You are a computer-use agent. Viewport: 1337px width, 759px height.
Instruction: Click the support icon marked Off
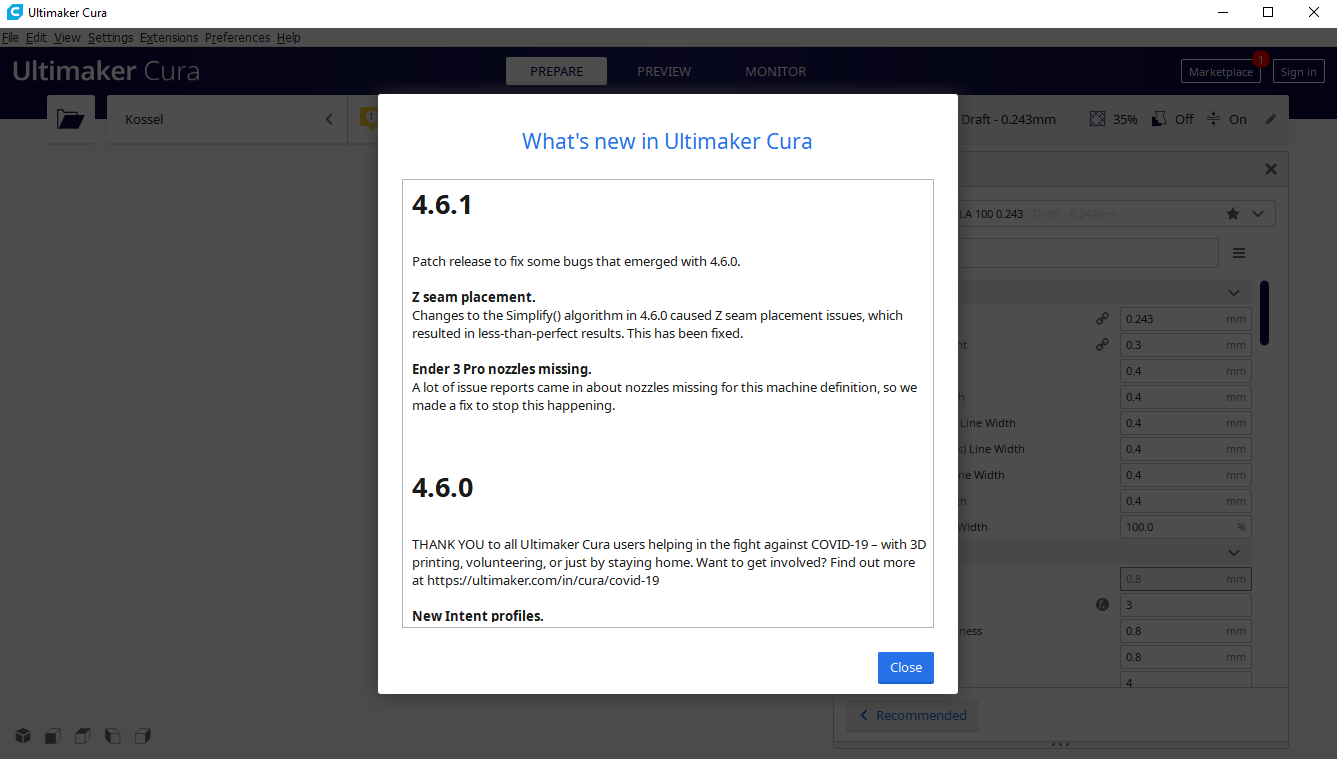coord(1158,119)
